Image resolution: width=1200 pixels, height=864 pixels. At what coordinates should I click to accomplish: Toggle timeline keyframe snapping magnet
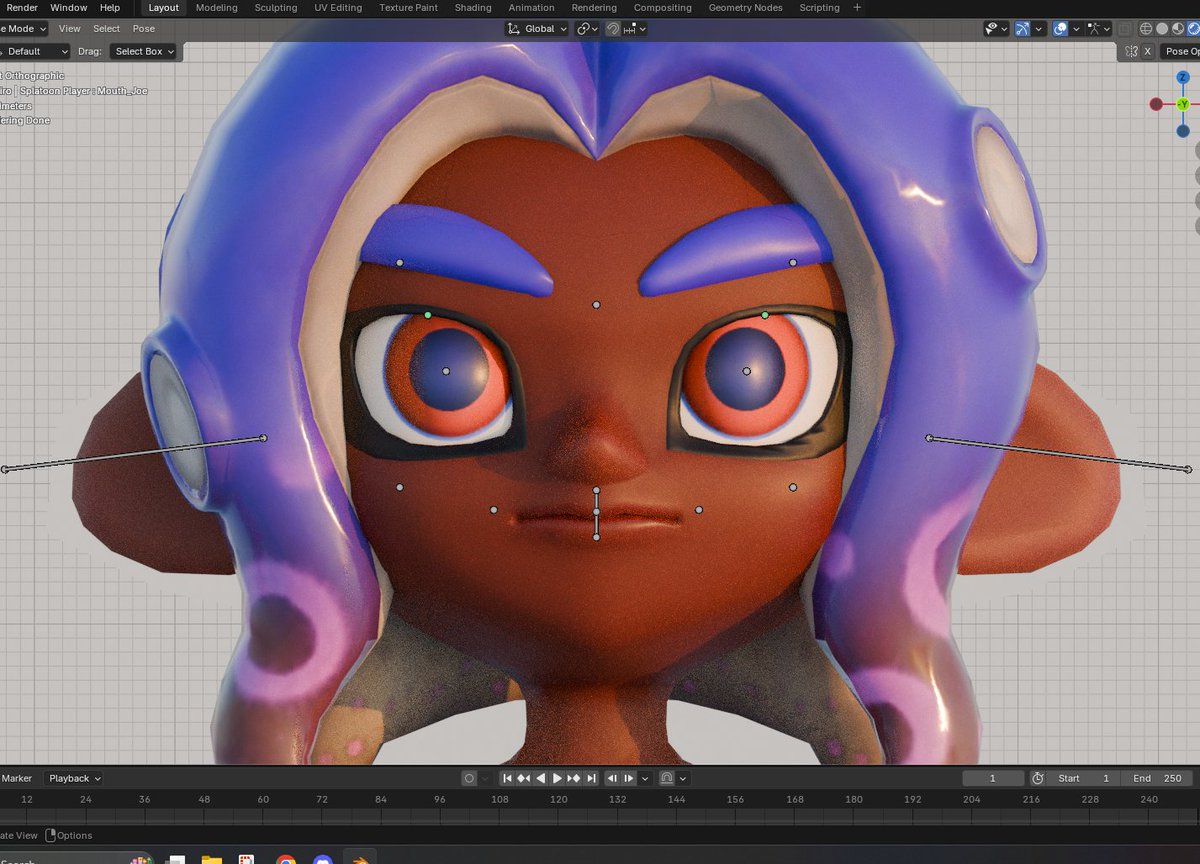pyautogui.click(x=668, y=778)
